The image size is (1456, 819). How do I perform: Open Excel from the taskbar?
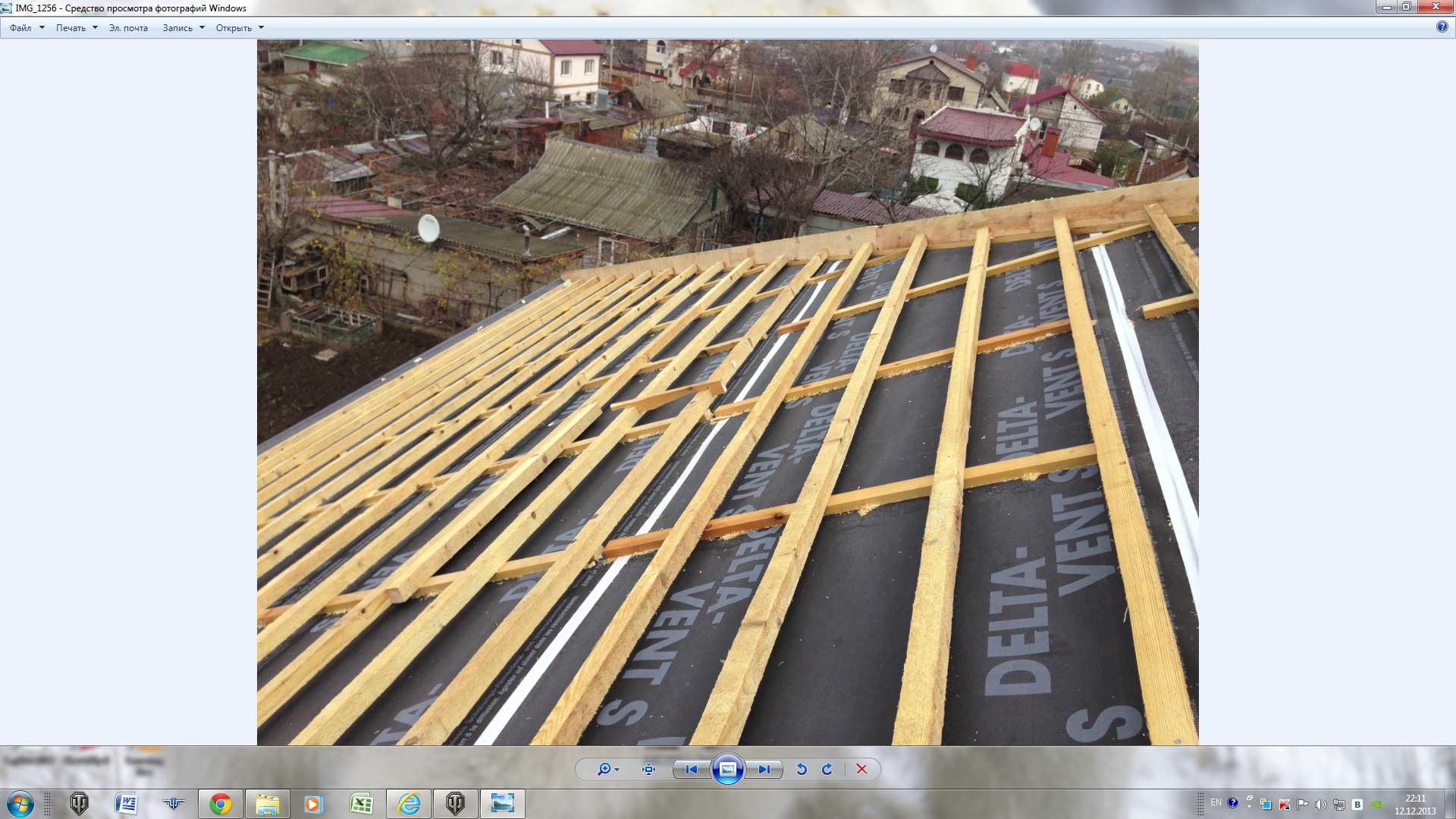[362, 804]
